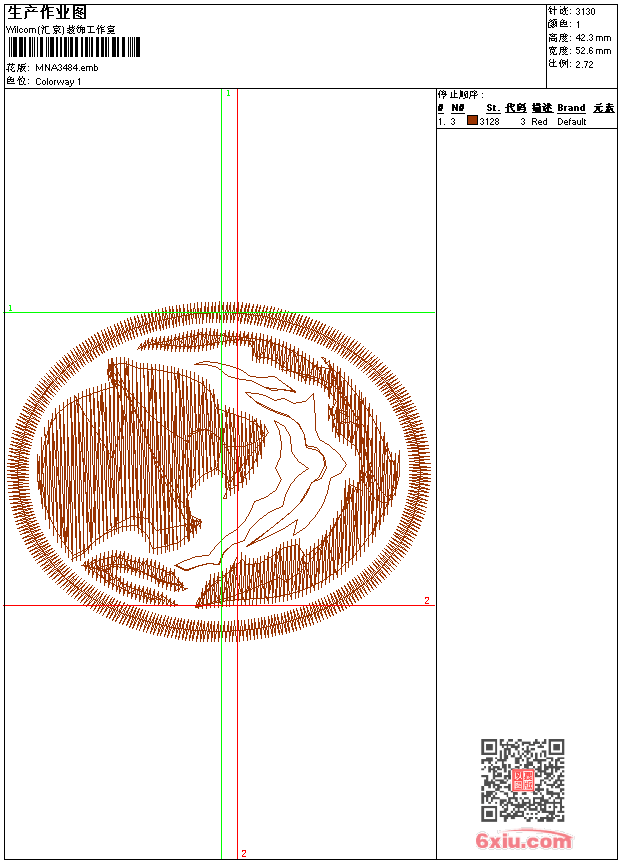The height and width of the screenshot is (860, 620).
Task: Click the Brand column header
Action: point(571,108)
